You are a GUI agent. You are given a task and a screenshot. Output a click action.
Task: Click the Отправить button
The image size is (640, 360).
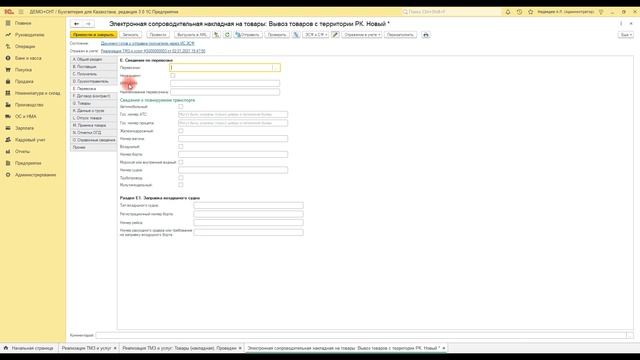tap(248, 35)
